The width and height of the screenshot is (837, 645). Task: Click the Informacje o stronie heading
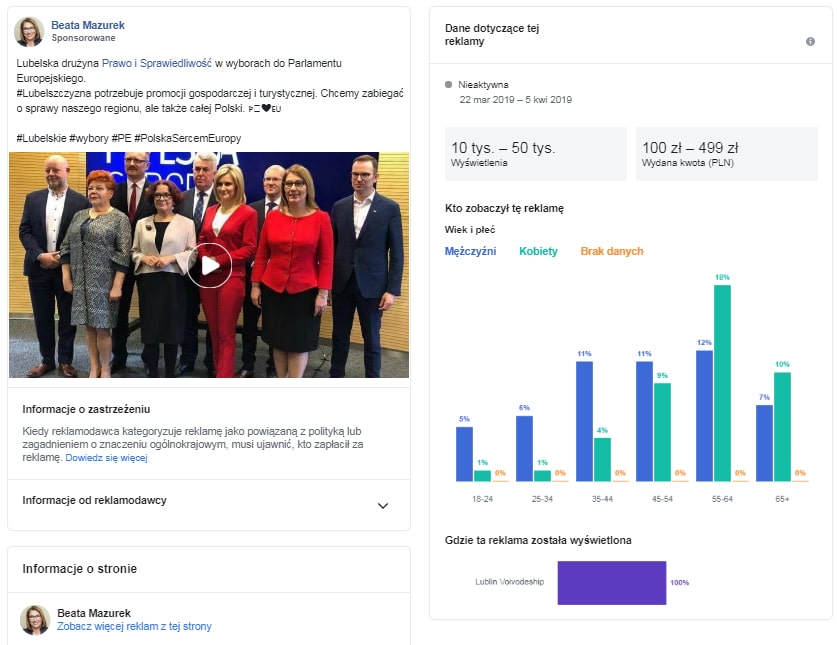click(80, 569)
